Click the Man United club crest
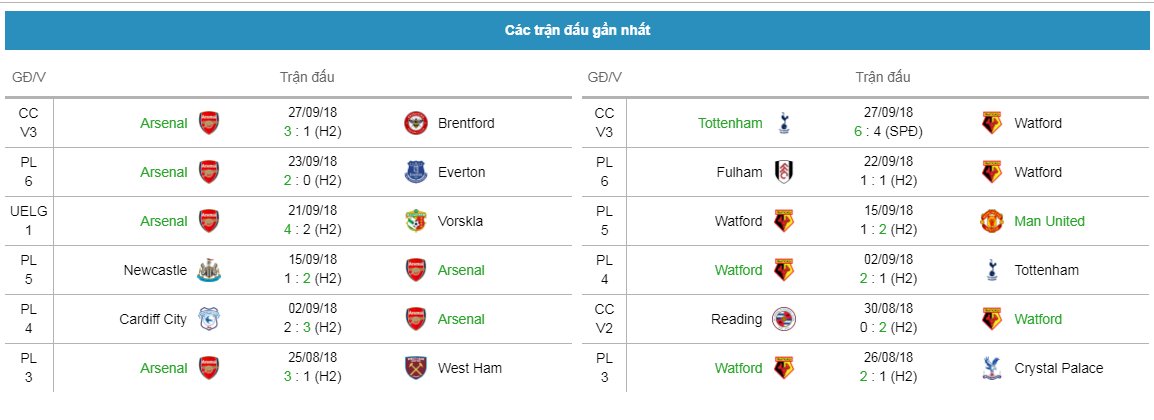1154x420 pixels. (992, 221)
